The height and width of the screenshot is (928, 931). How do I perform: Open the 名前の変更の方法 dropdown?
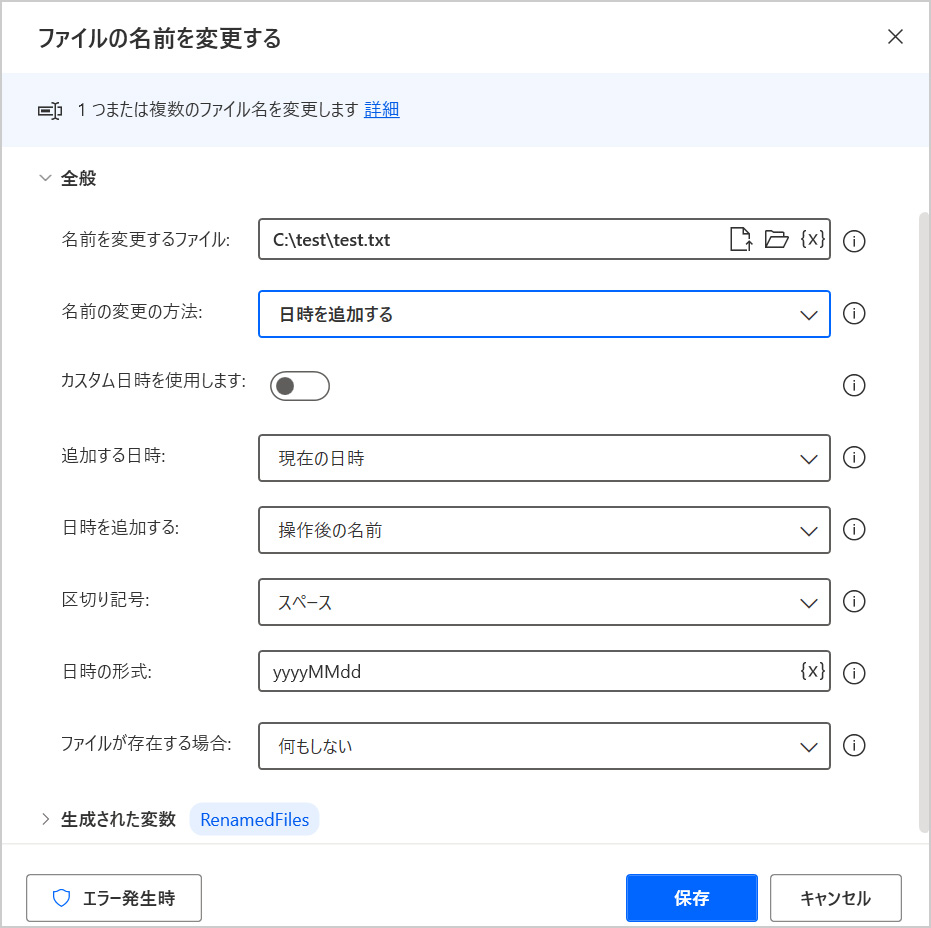coord(544,314)
